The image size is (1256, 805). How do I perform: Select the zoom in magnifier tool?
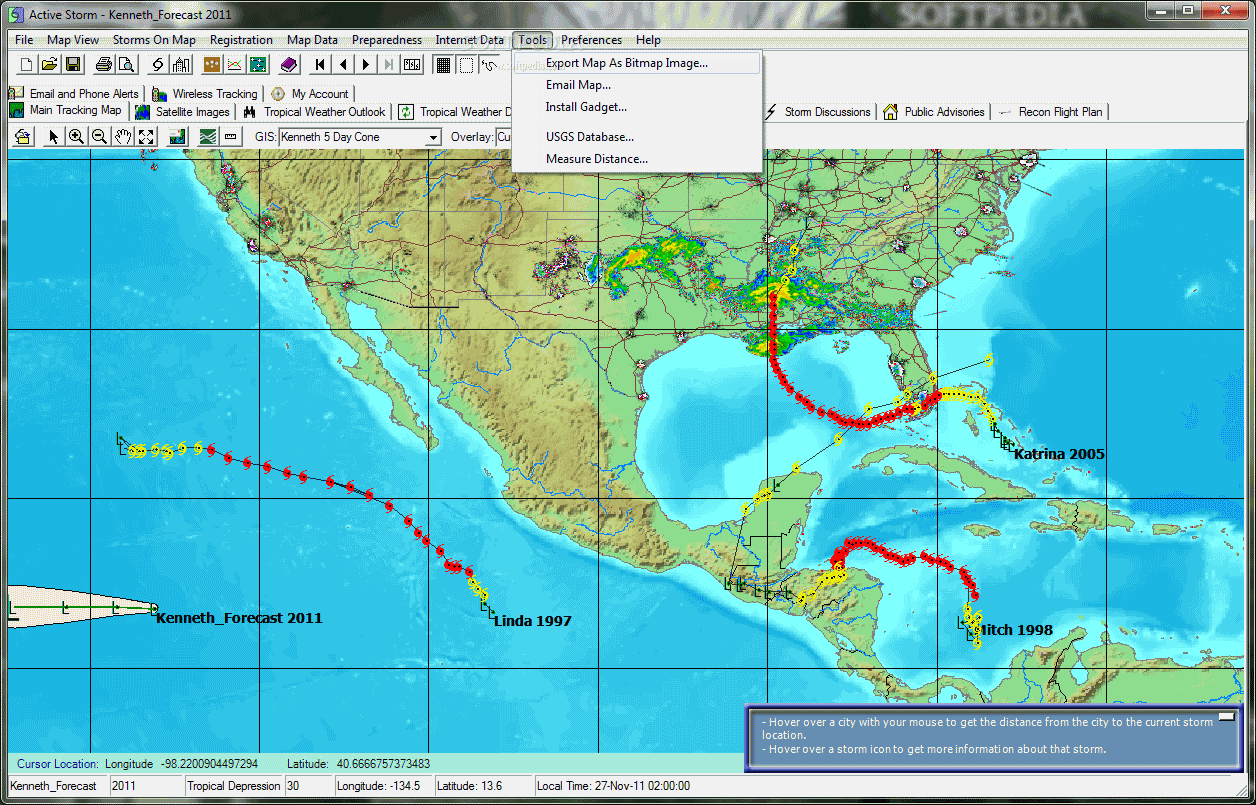pos(76,137)
